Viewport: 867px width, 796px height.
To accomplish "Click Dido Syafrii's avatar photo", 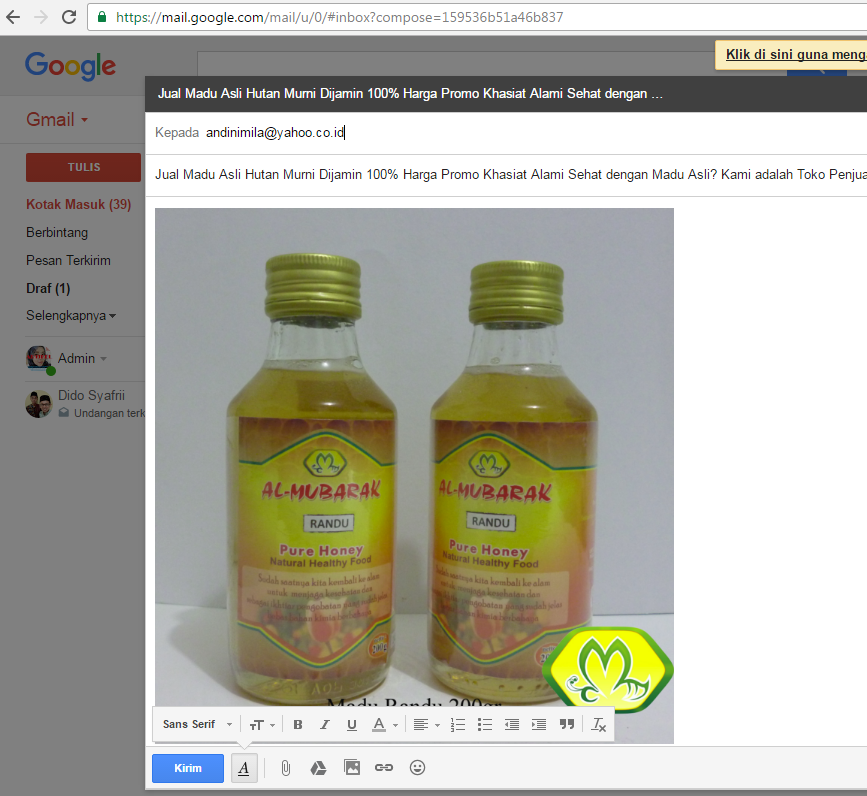I will click(x=39, y=404).
